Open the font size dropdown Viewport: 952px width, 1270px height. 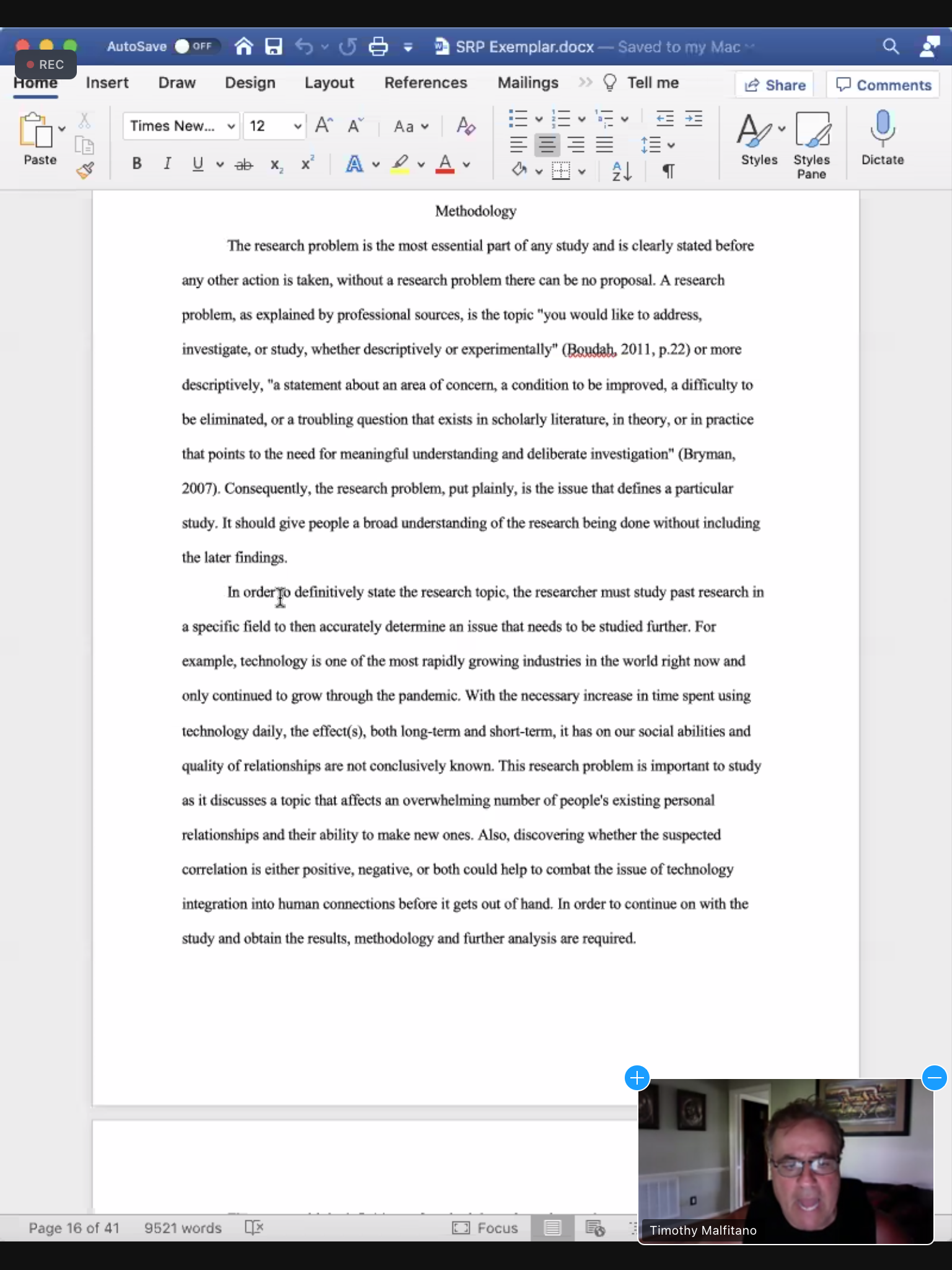pos(297,127)
